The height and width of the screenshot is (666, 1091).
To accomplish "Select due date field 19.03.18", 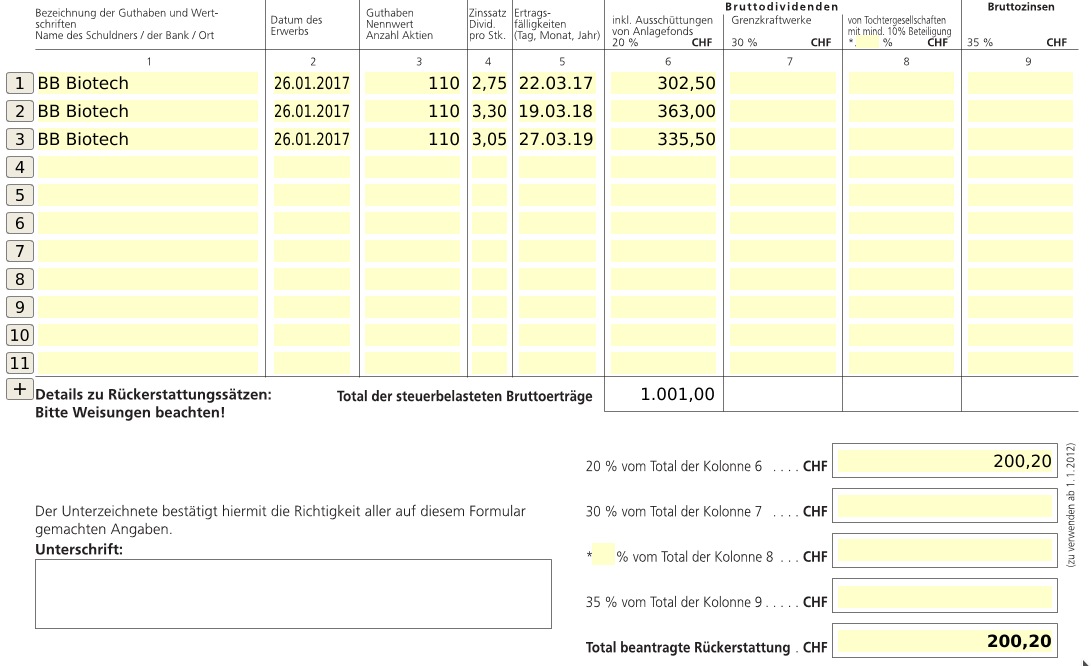I will click(x=557, y=111).
